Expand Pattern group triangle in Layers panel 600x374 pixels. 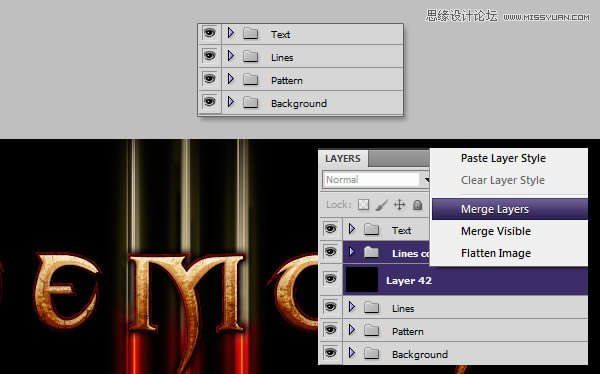click(352, 330)
